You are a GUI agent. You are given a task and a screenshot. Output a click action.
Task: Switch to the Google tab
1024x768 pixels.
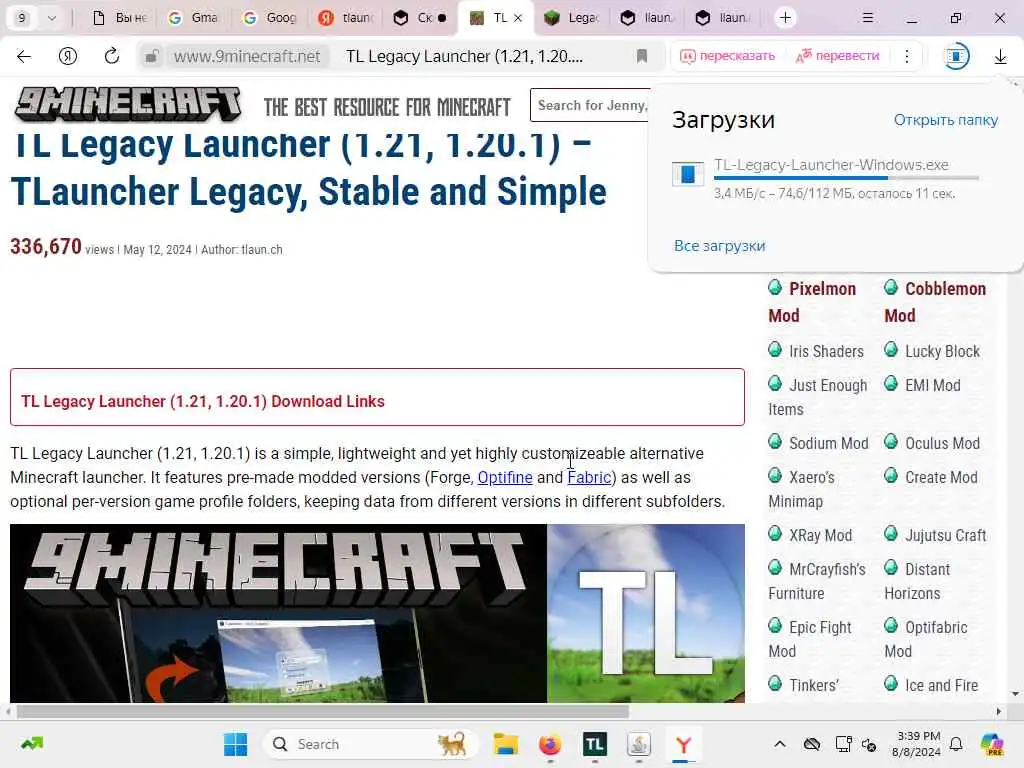point(269,18)
